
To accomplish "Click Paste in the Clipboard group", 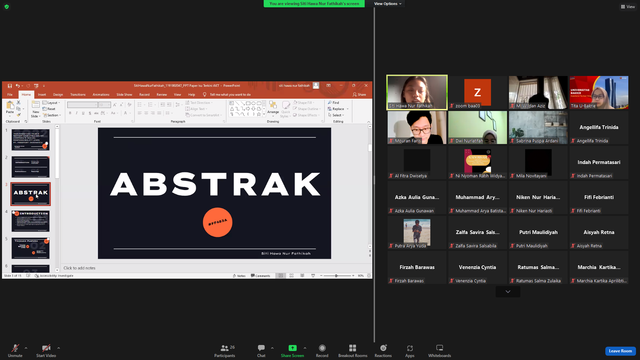I will [x=10, y=107].
